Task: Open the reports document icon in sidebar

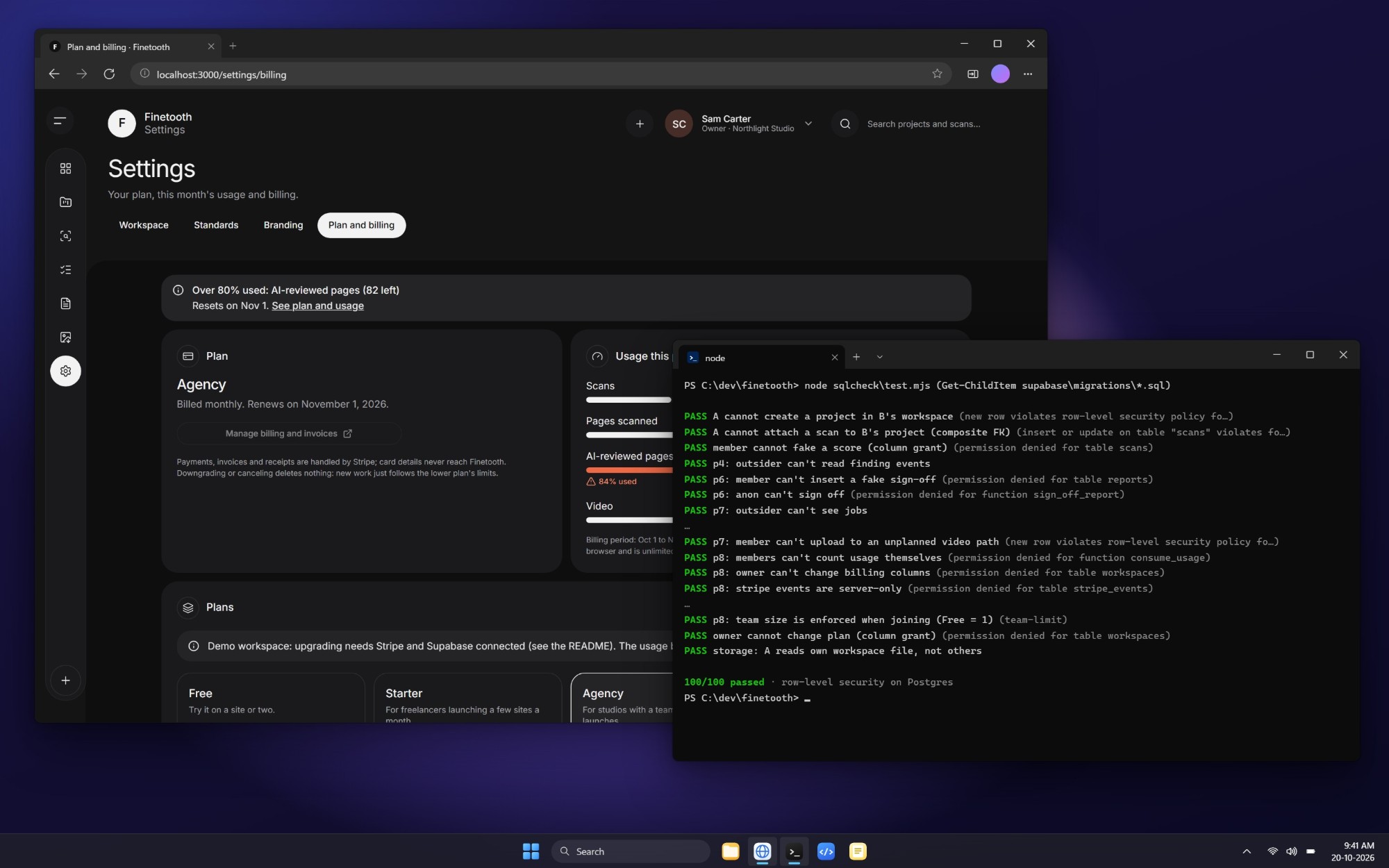Action: coord(65,303)
